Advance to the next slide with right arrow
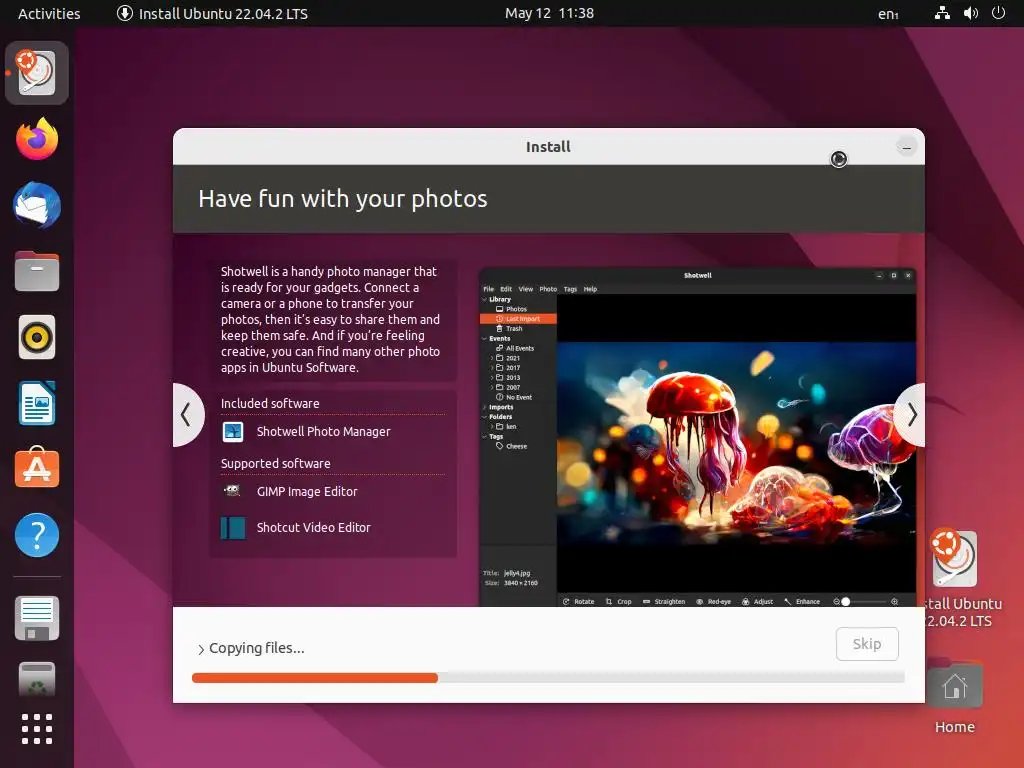 [911, 415]
